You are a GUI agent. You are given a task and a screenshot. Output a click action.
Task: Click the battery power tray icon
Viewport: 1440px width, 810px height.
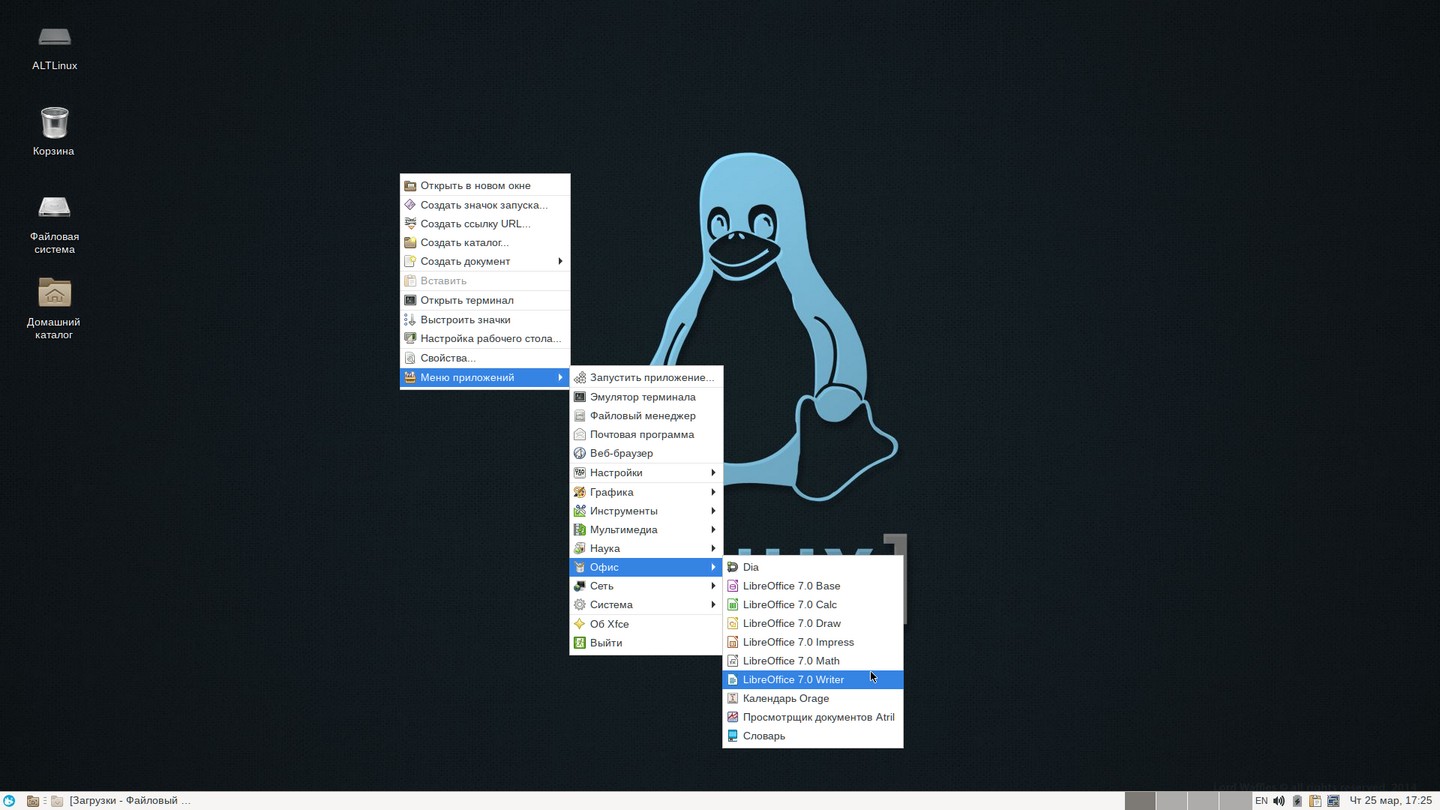(x=1297, y=800)
